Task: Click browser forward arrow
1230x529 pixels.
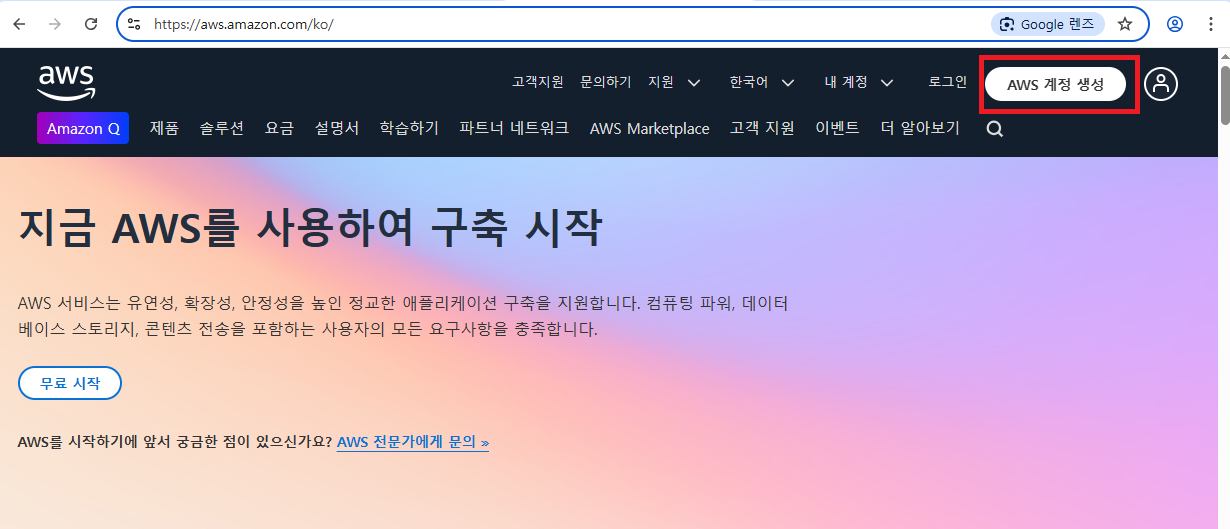Action: [55, 24]
